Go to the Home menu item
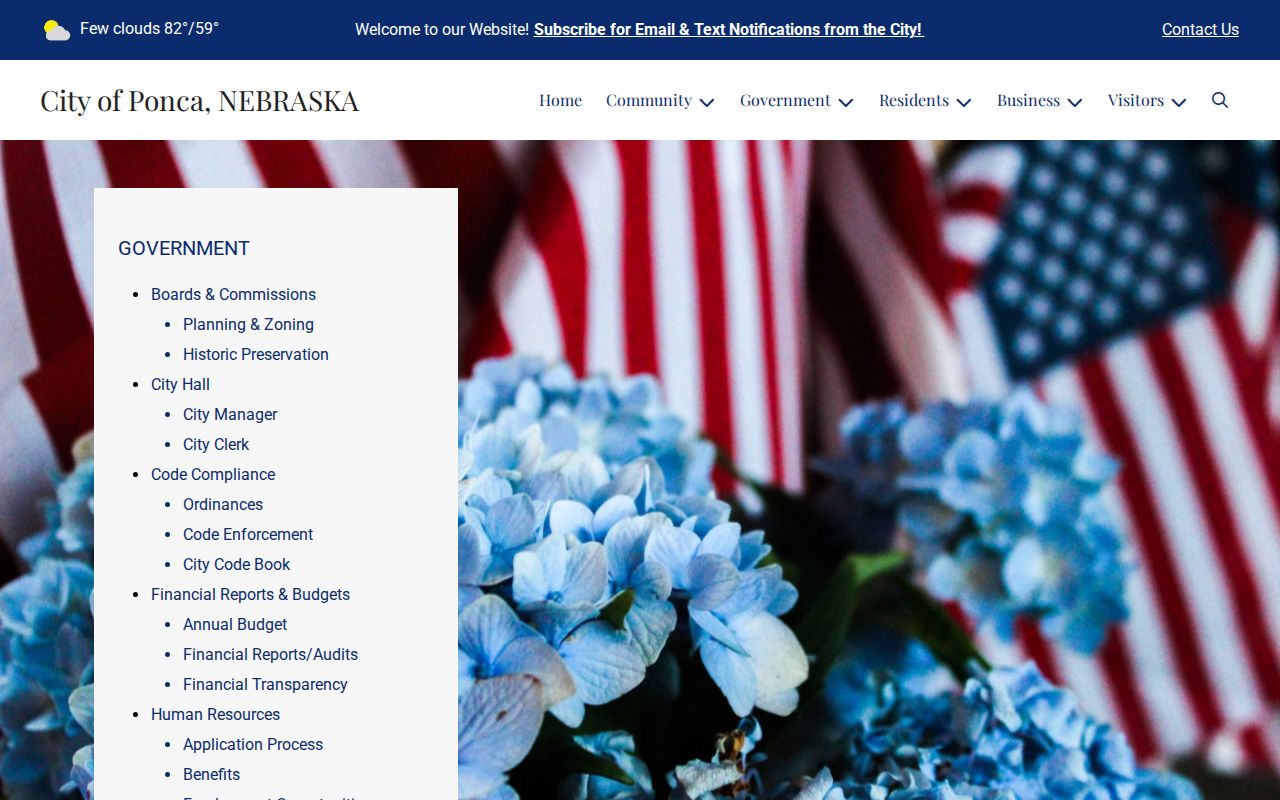 pyautogui.click(x=560, y=100)
